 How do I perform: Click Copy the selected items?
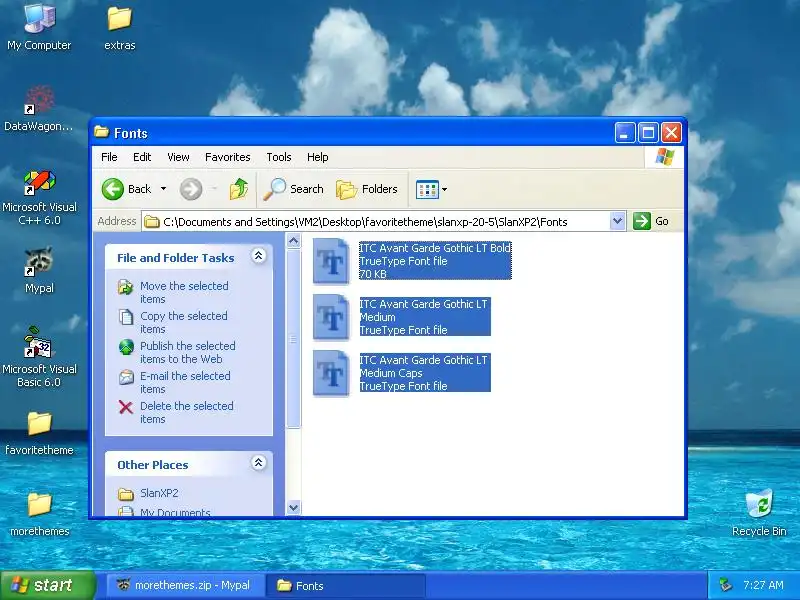click(x=184, y=322)
